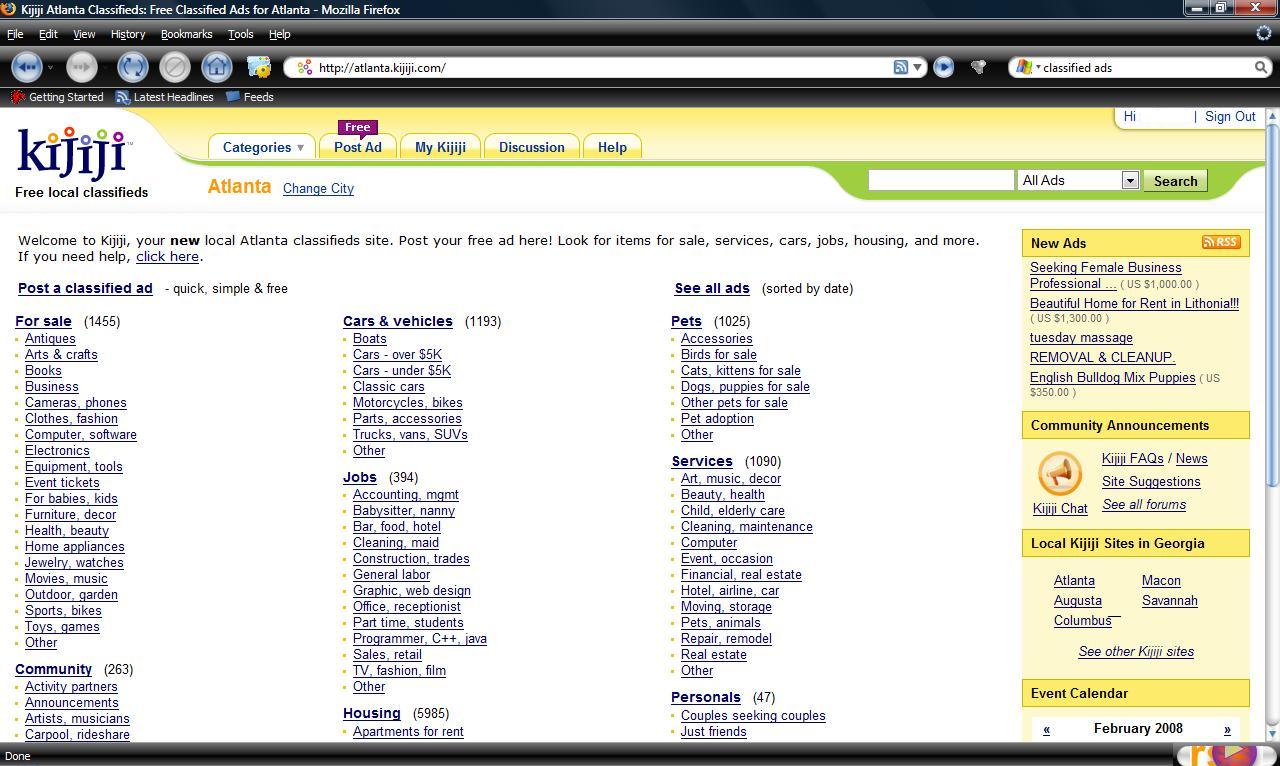Open See all ads link
This screenshot has height=766, width=1280.
pos(712,288)
